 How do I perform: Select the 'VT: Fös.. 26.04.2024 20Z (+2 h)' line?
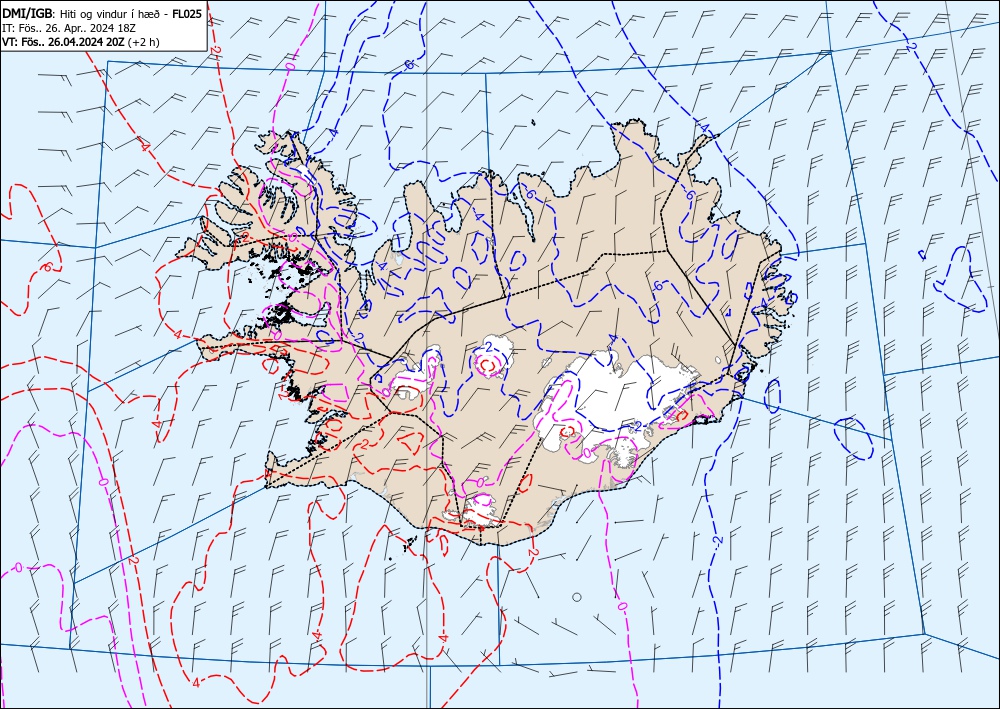(81, 43)
